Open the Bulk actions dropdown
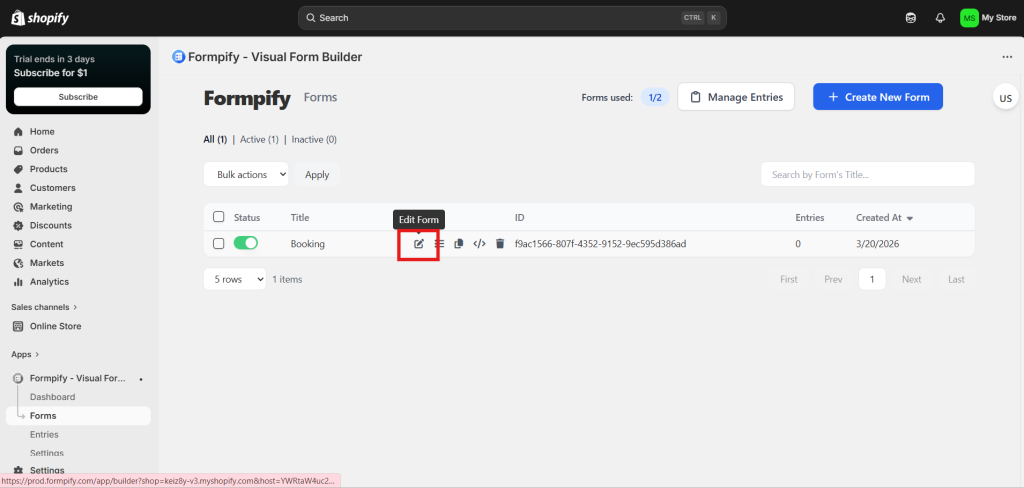Screen dimensions: 1024x488 pyautogui.click(x=246, y=174)
